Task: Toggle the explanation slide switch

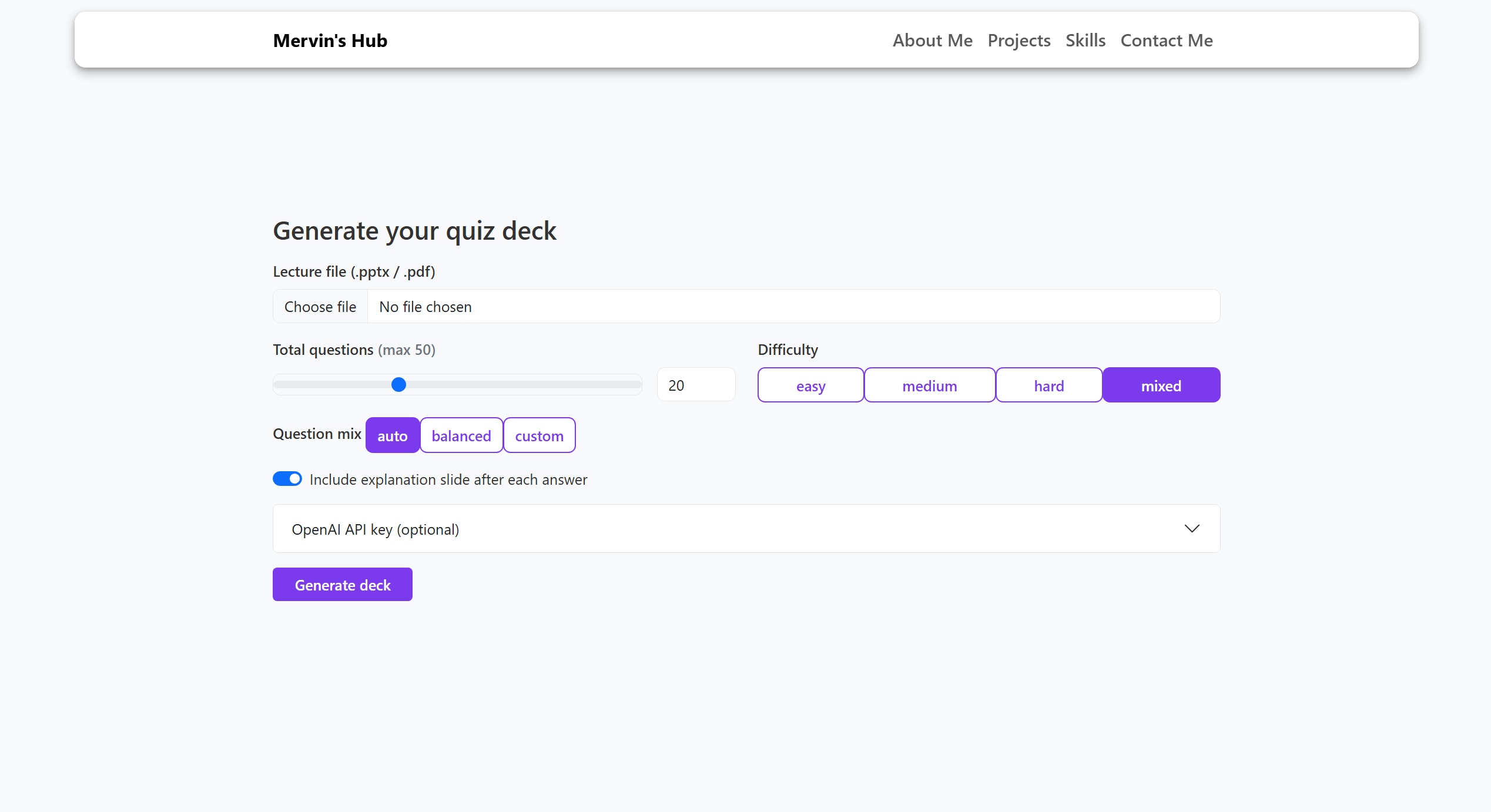Action: click(287, 479)
